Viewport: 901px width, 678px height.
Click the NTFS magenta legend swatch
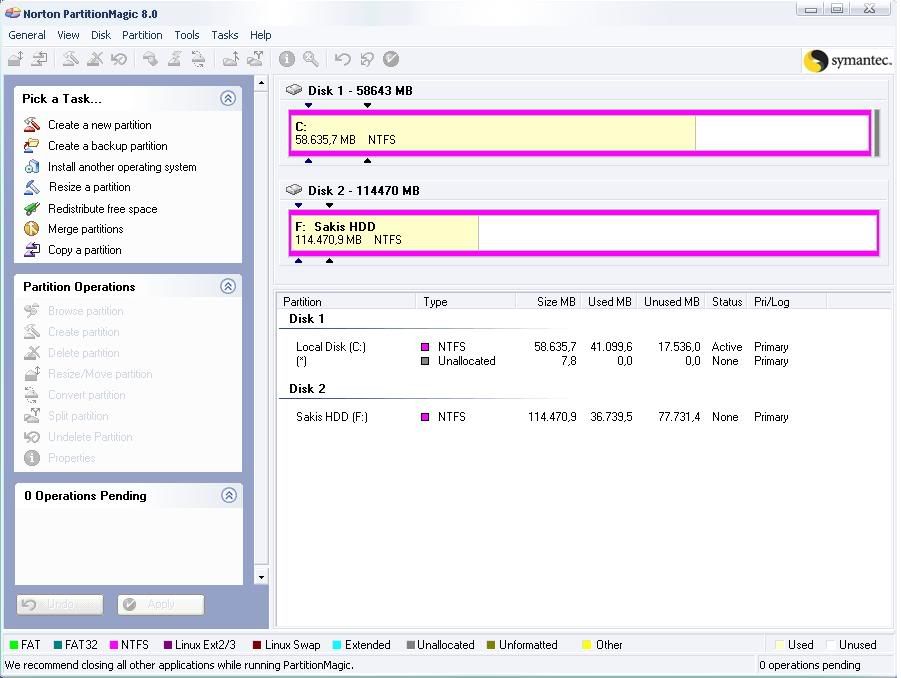(x=113, y=645)
